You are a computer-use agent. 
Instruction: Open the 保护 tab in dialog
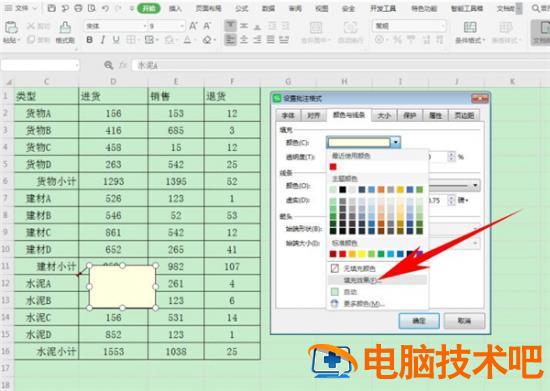(x=410, y=115)
